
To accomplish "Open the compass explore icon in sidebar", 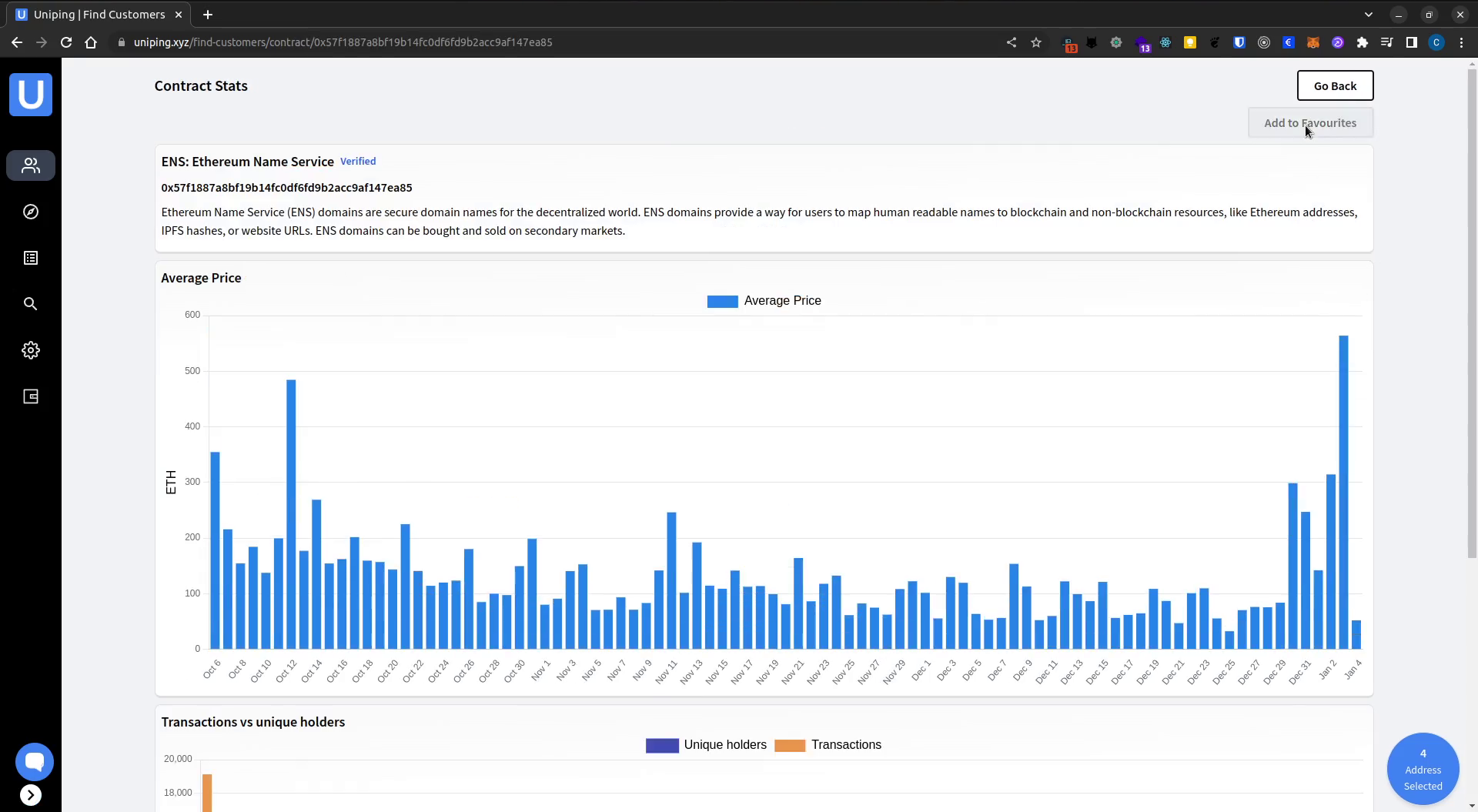I will (31, 212).
